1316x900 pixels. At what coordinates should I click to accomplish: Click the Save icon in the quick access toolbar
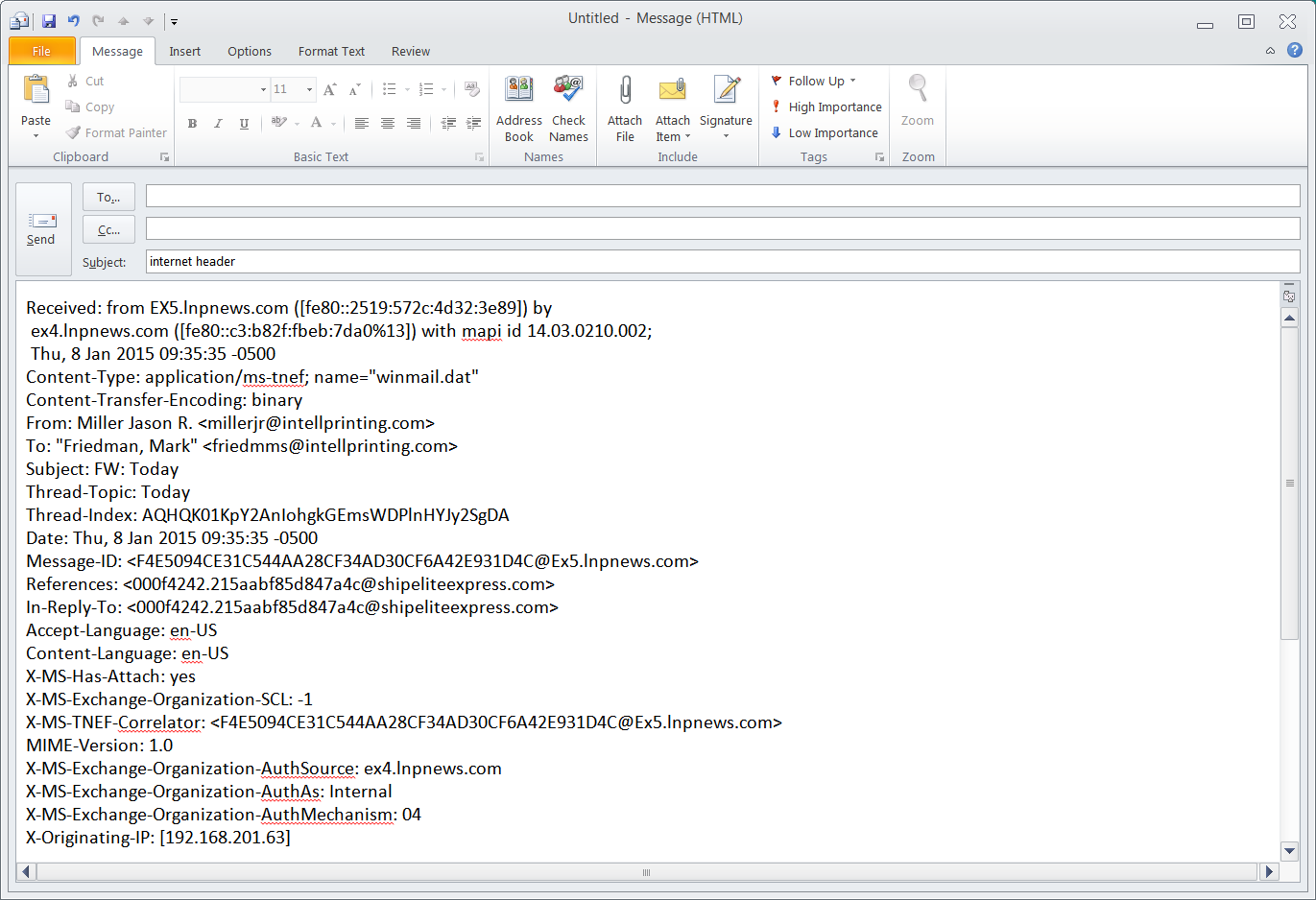tap(49, 20)
